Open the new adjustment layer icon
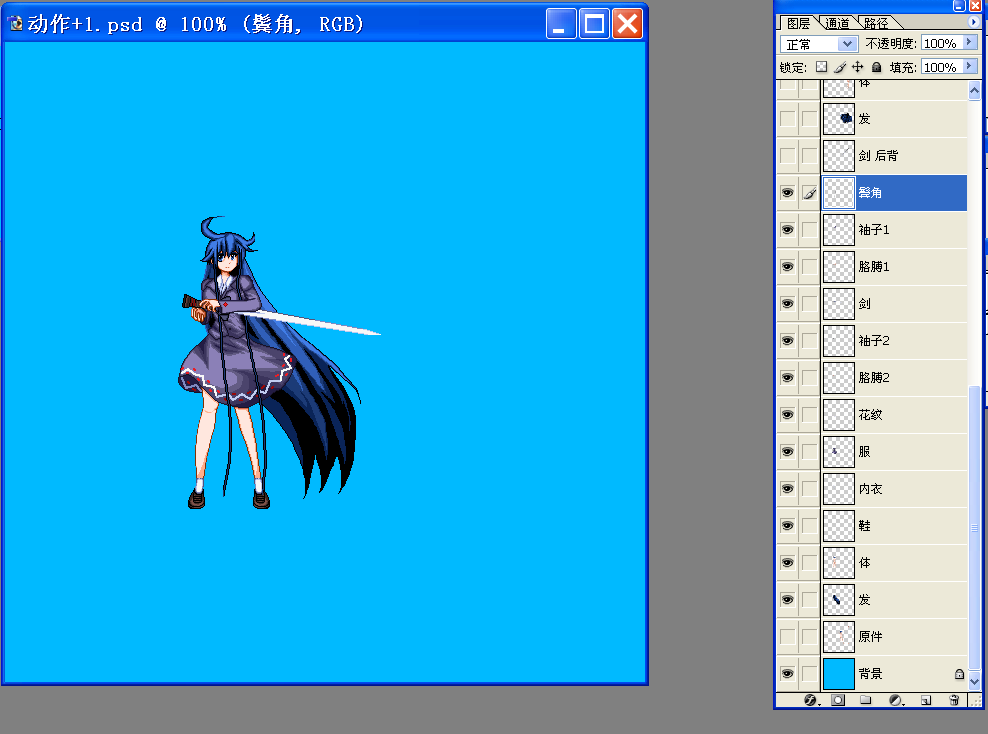Viewport: 988px width, 734px height. click(x=895, y=700)
